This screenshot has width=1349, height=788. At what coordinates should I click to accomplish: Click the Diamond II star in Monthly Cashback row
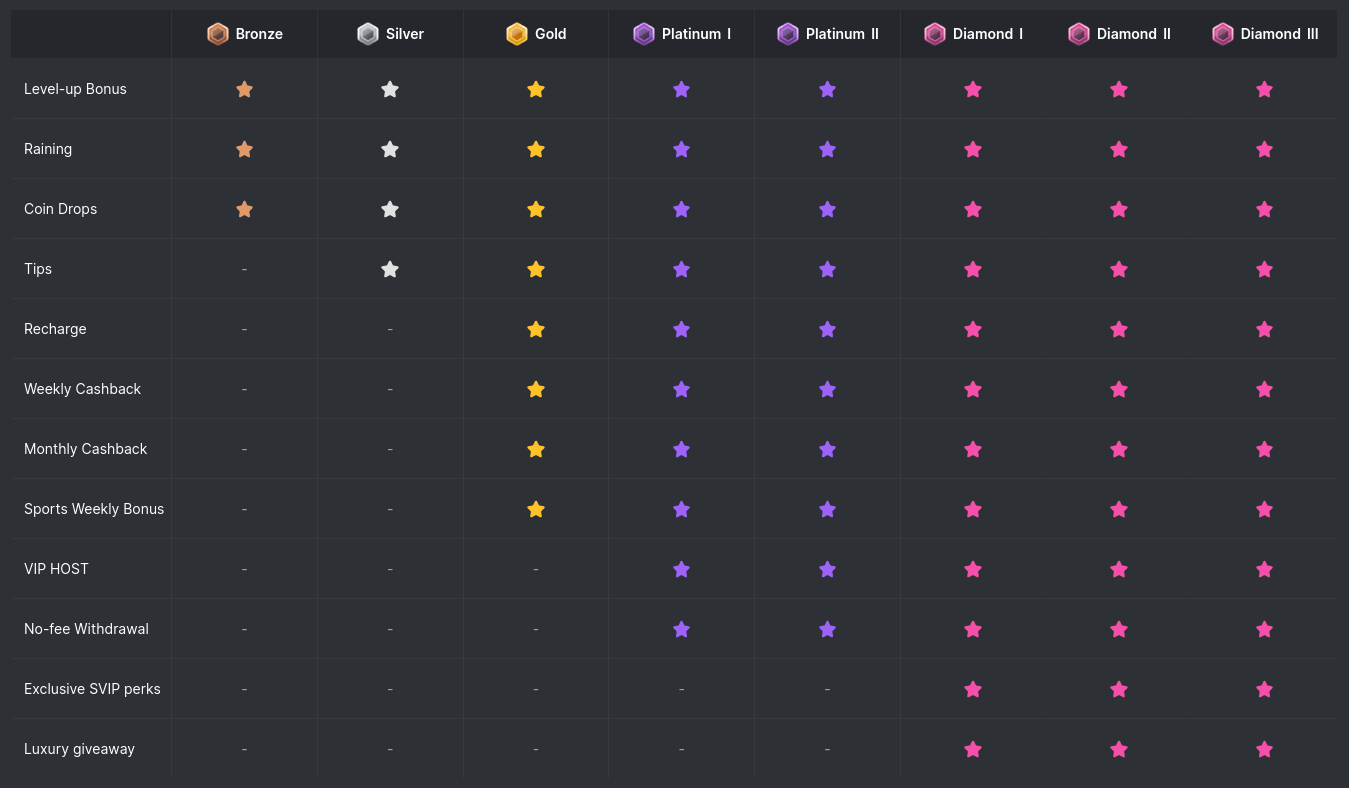click(x=1119, y=449)
